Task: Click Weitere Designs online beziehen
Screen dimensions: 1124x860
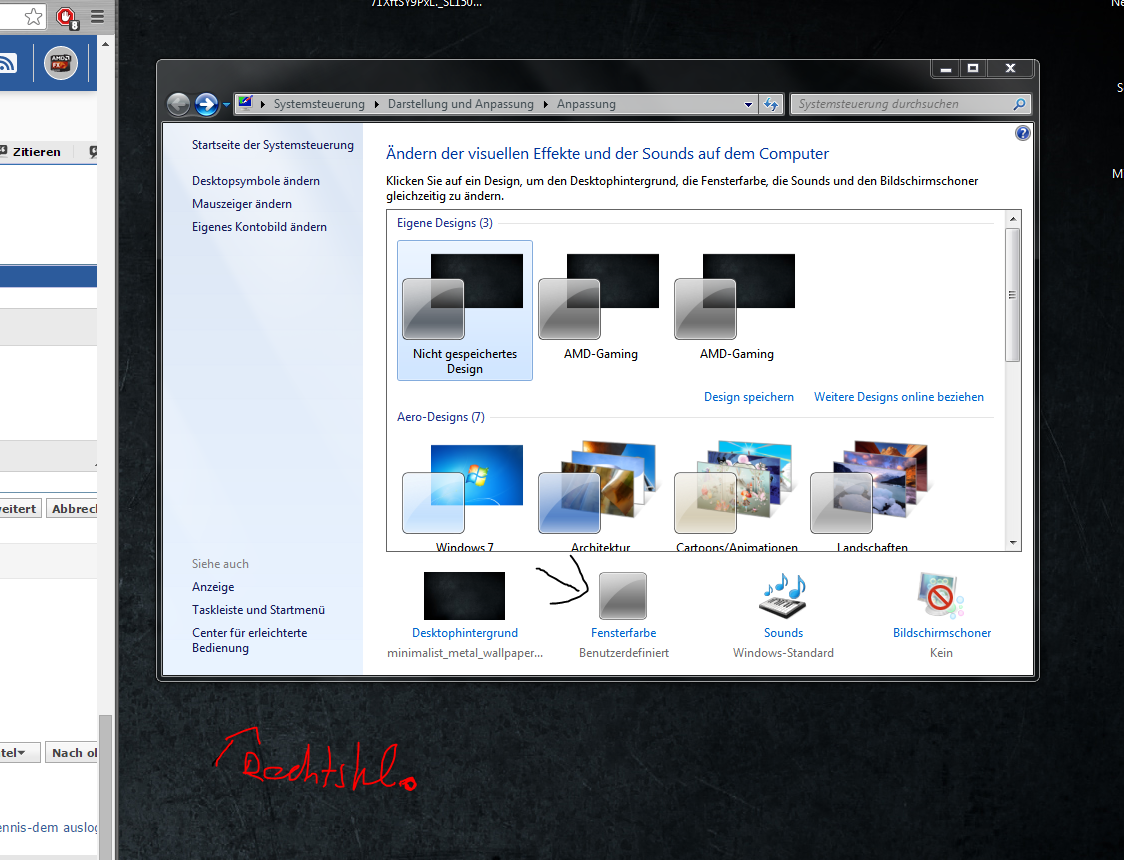Action: pyautogui.click(x=899, y=396)
